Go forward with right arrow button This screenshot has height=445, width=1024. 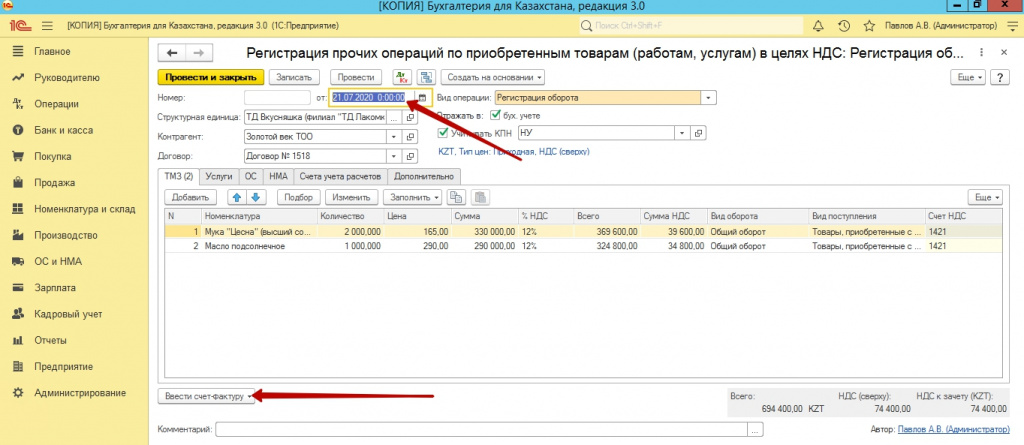199,53
